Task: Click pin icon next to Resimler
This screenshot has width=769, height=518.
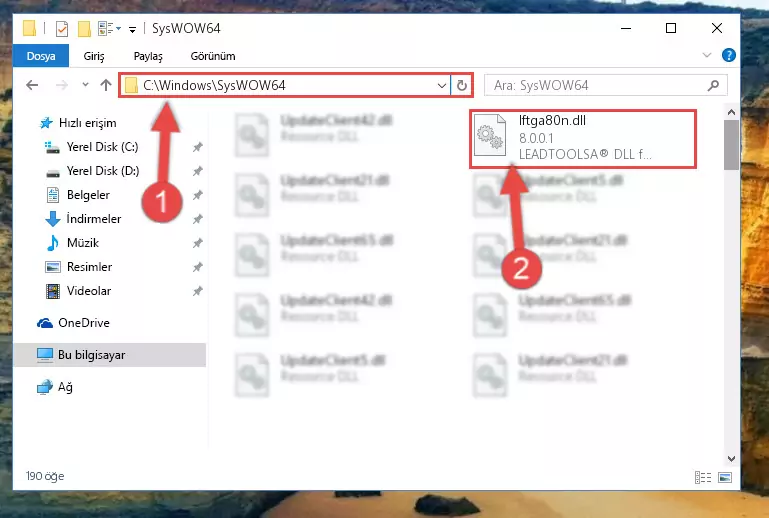Action: pyautogui.click(x=198, y=267)
